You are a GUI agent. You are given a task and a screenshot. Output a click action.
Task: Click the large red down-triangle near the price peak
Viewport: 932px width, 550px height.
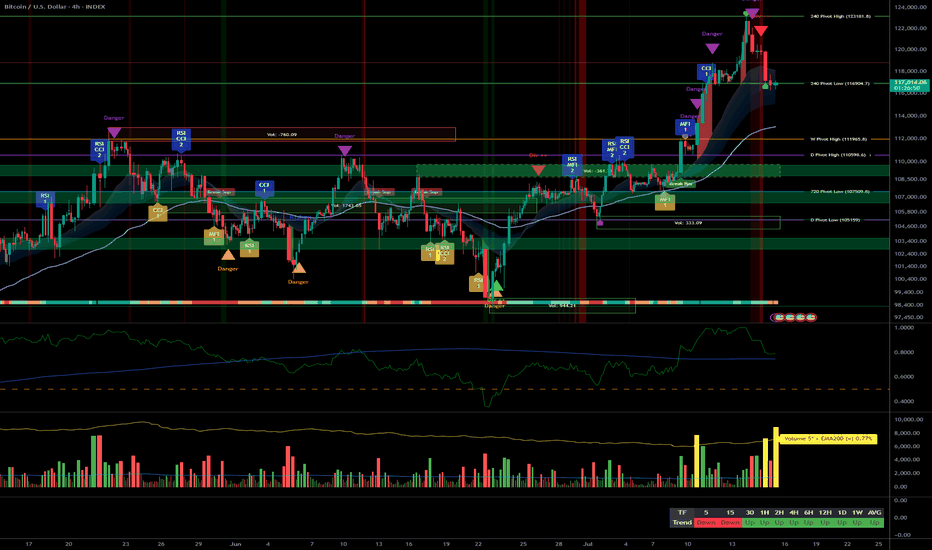click(760, 31)
